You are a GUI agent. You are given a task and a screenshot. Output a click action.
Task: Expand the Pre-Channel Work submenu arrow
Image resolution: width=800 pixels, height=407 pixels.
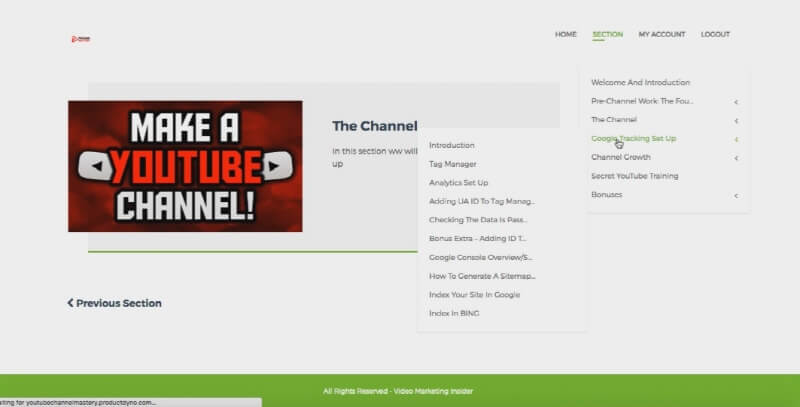click(736, 102)
